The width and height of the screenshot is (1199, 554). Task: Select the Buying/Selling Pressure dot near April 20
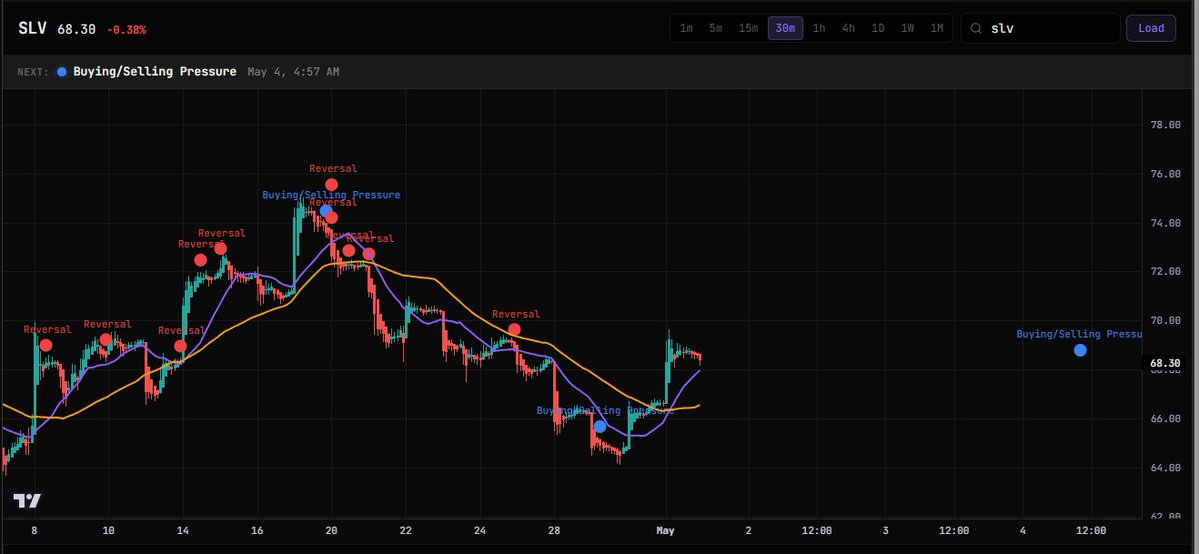tap(326, 210)
